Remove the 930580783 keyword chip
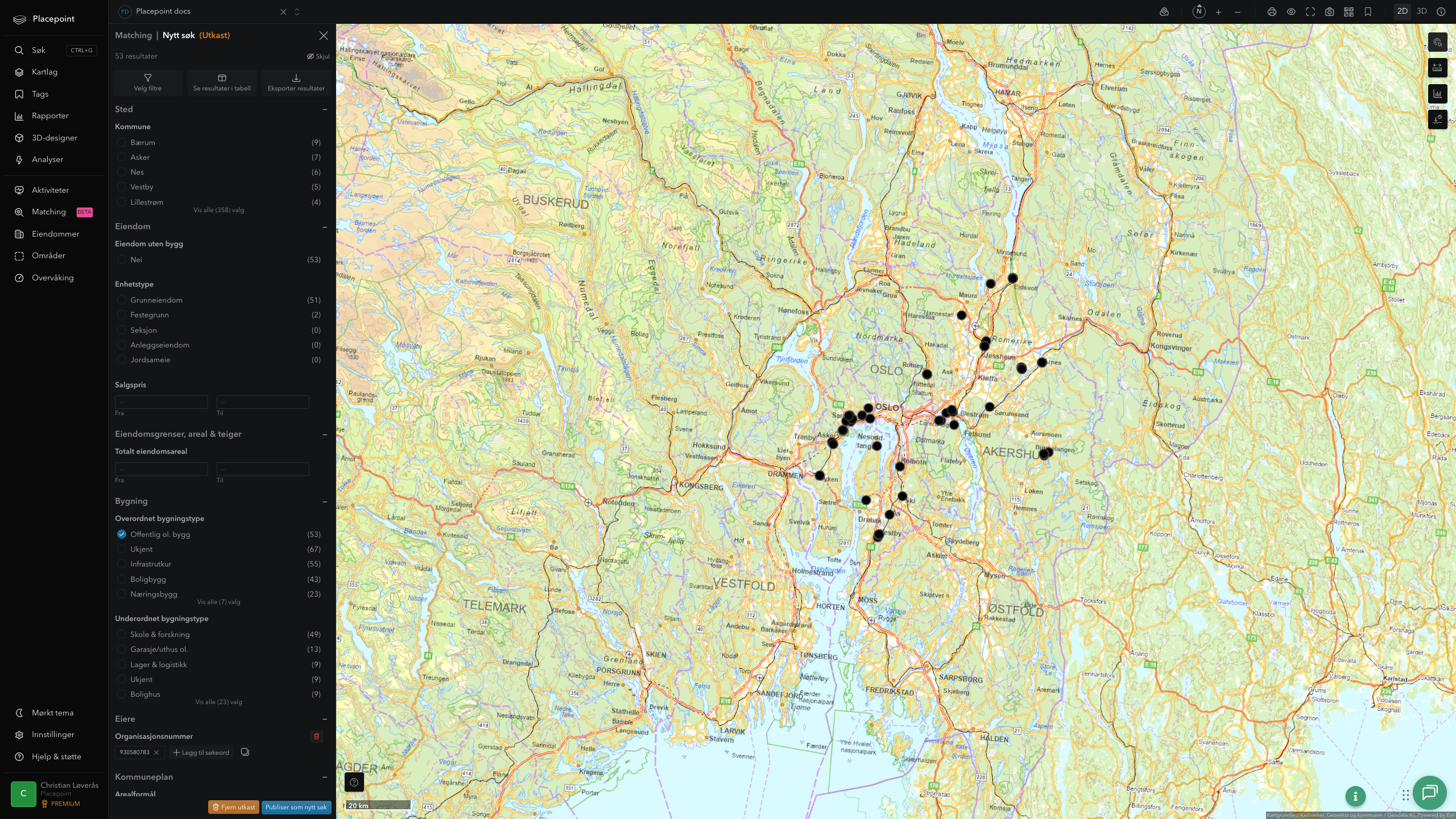 (x=156, y=752)
